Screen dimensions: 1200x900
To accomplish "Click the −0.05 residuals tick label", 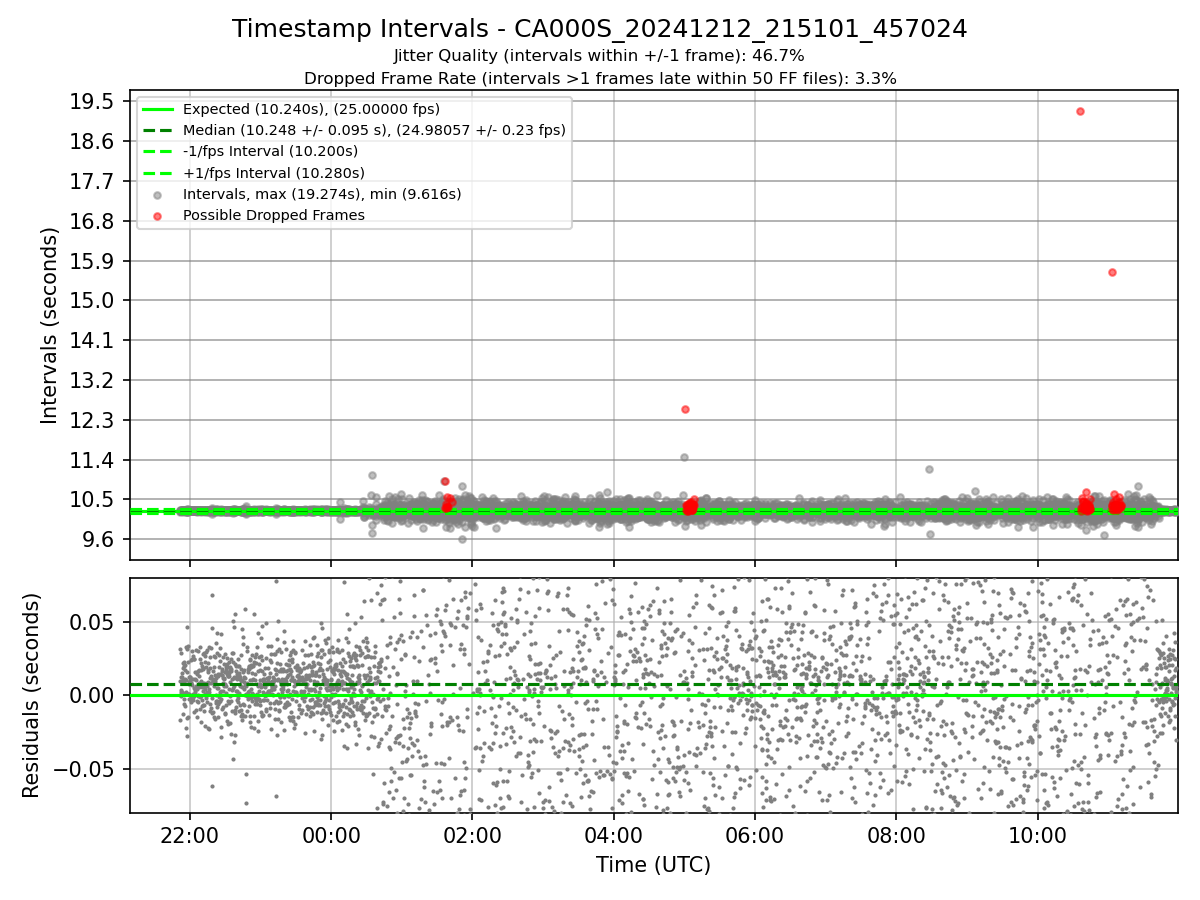I will point(84,769).
